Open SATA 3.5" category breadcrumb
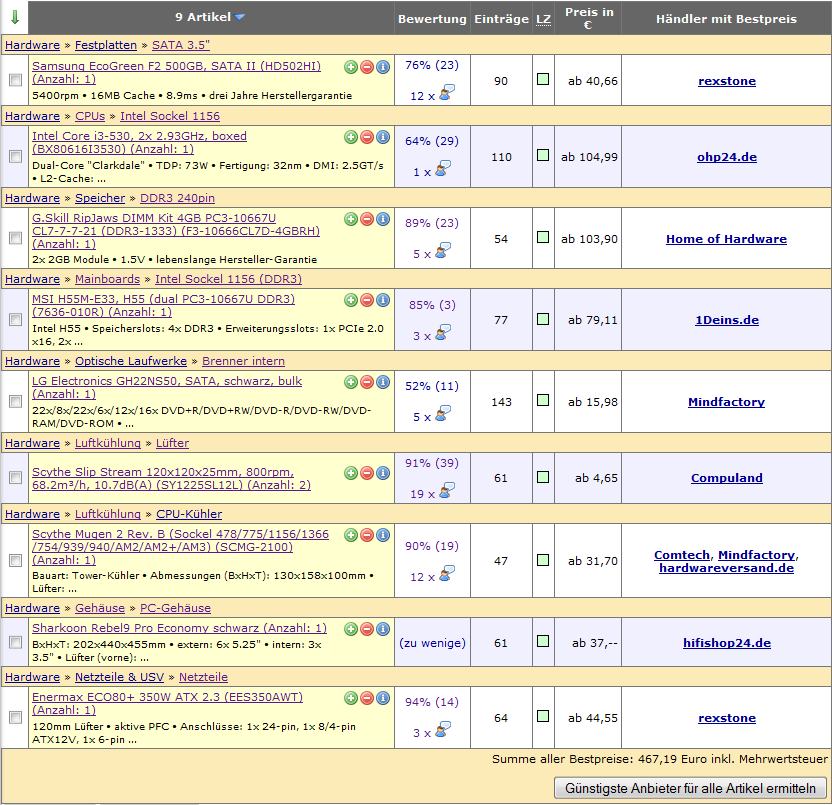The height and width of the screenshot is (805, 832). (x=181, y=45)
